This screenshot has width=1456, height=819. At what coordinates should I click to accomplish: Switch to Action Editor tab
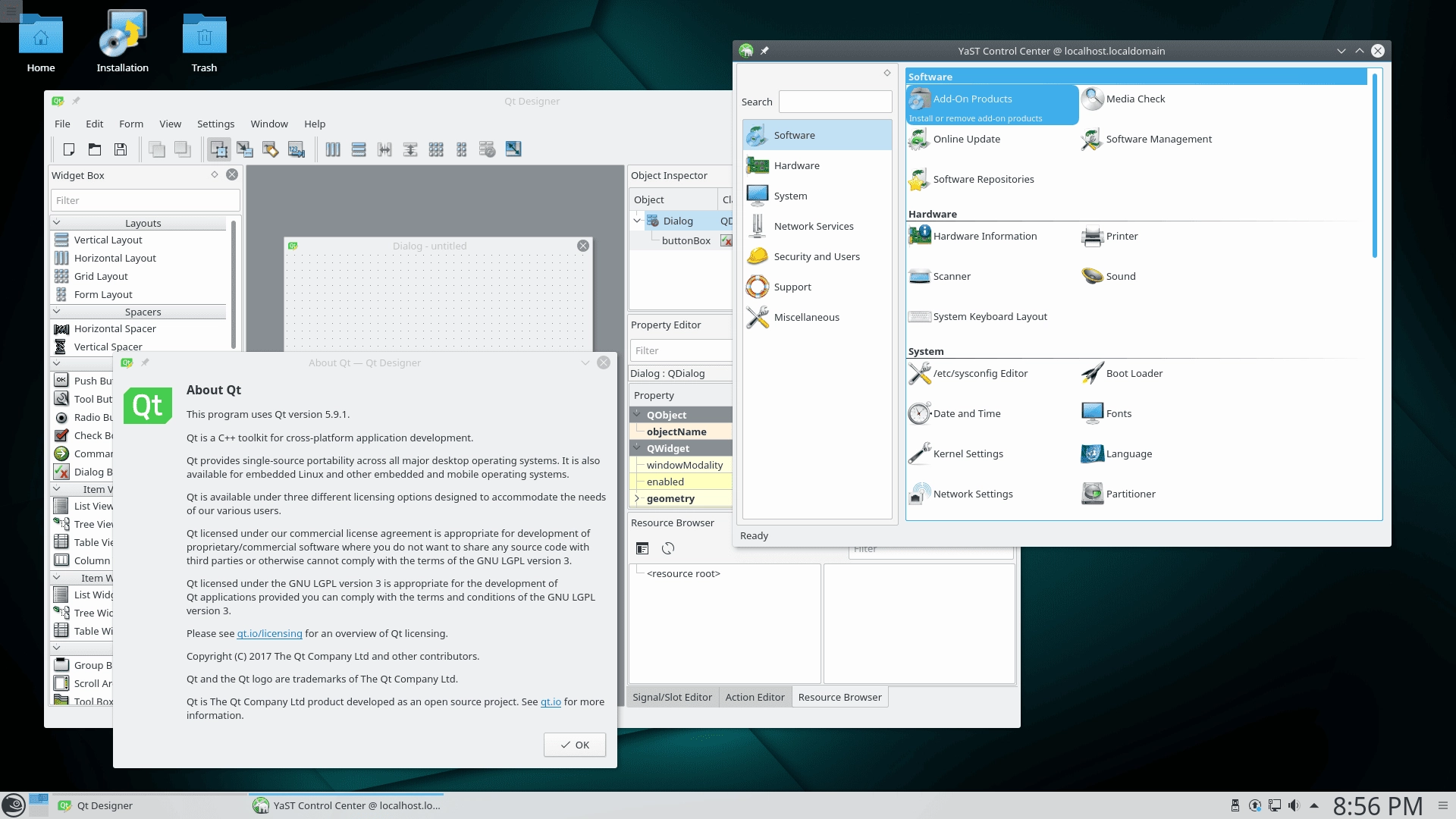click(755, 697)
